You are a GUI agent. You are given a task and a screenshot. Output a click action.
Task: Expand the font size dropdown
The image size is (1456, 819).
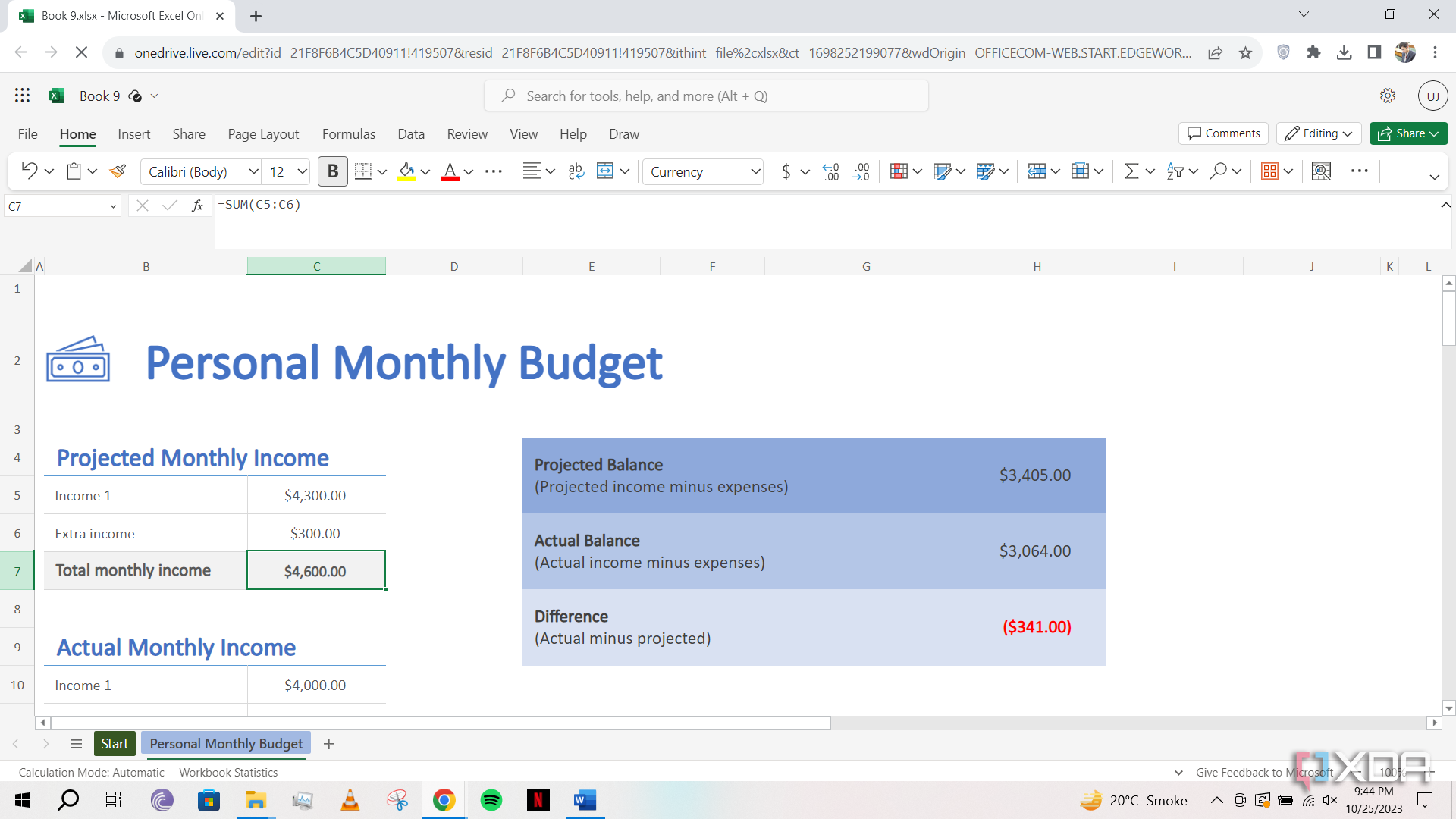(301, 171)
